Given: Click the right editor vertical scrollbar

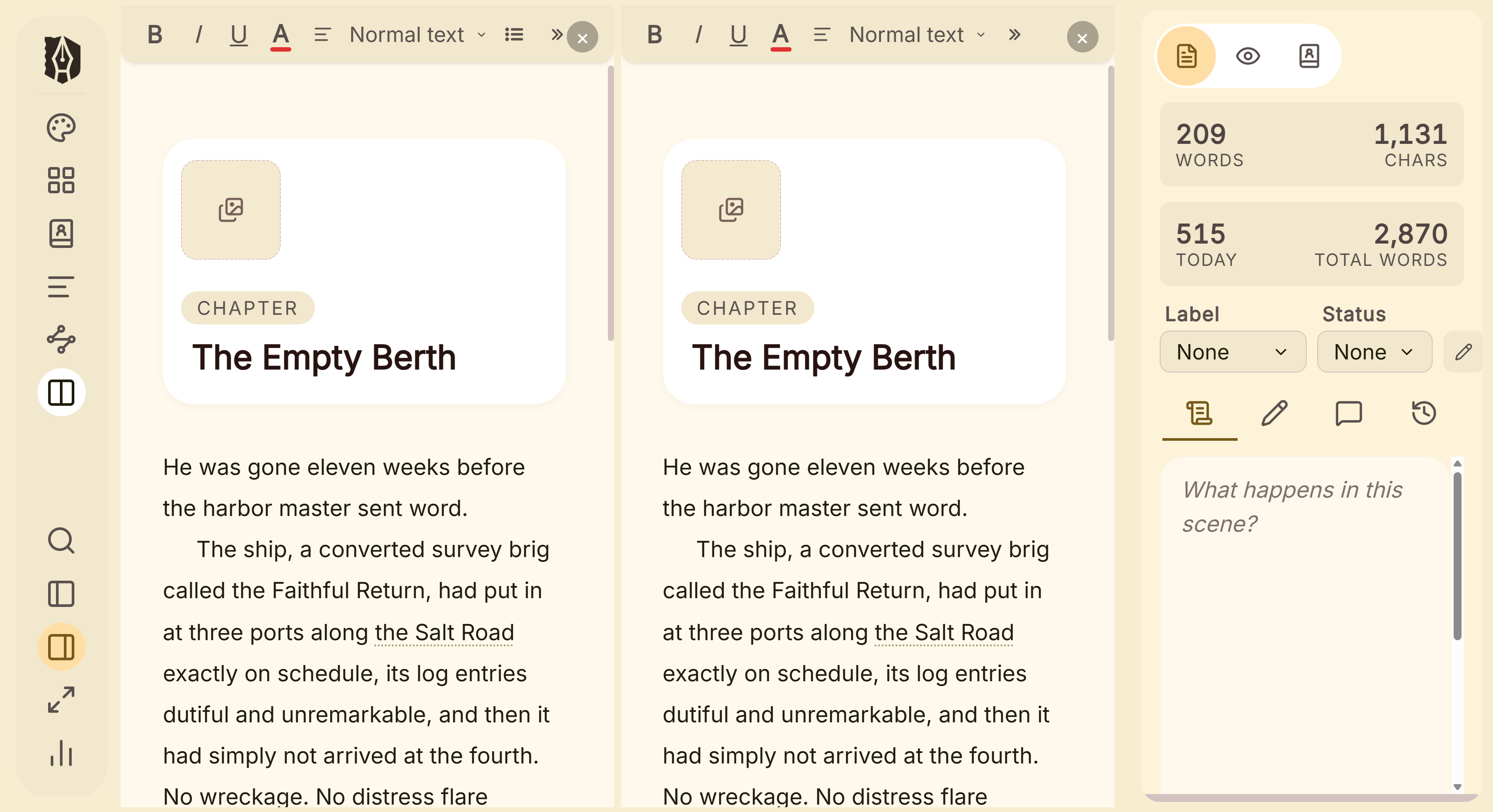Looking at the screenshot, I should (x=1110, y=203).
